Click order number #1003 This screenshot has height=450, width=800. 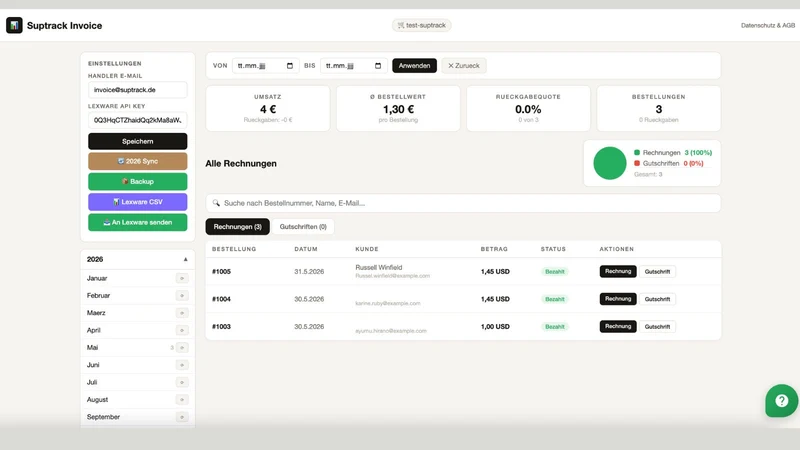(221, 327)
